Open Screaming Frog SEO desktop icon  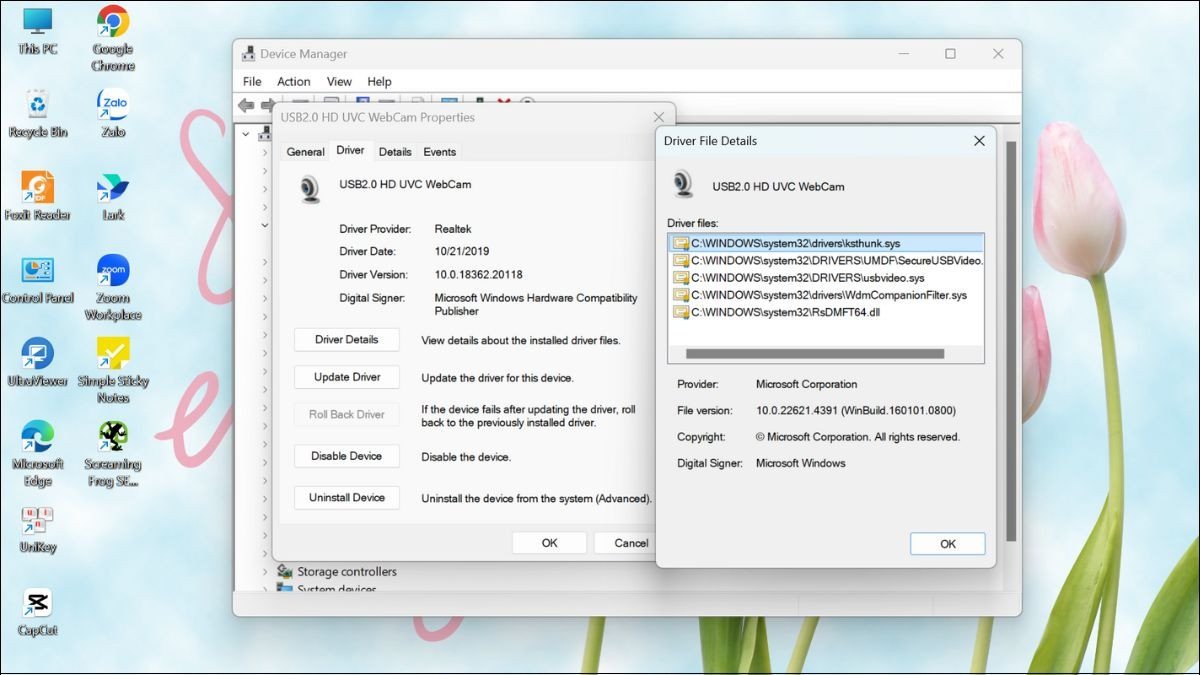coord(112,437)
